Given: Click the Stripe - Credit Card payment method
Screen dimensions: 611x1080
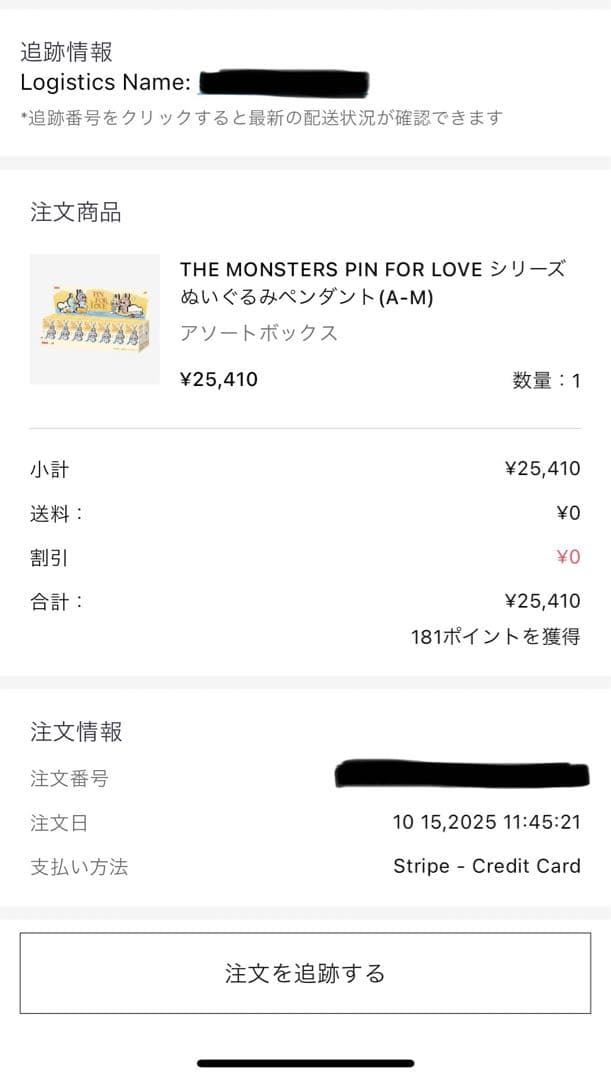Looking at the screenshot, I should 487,866.
